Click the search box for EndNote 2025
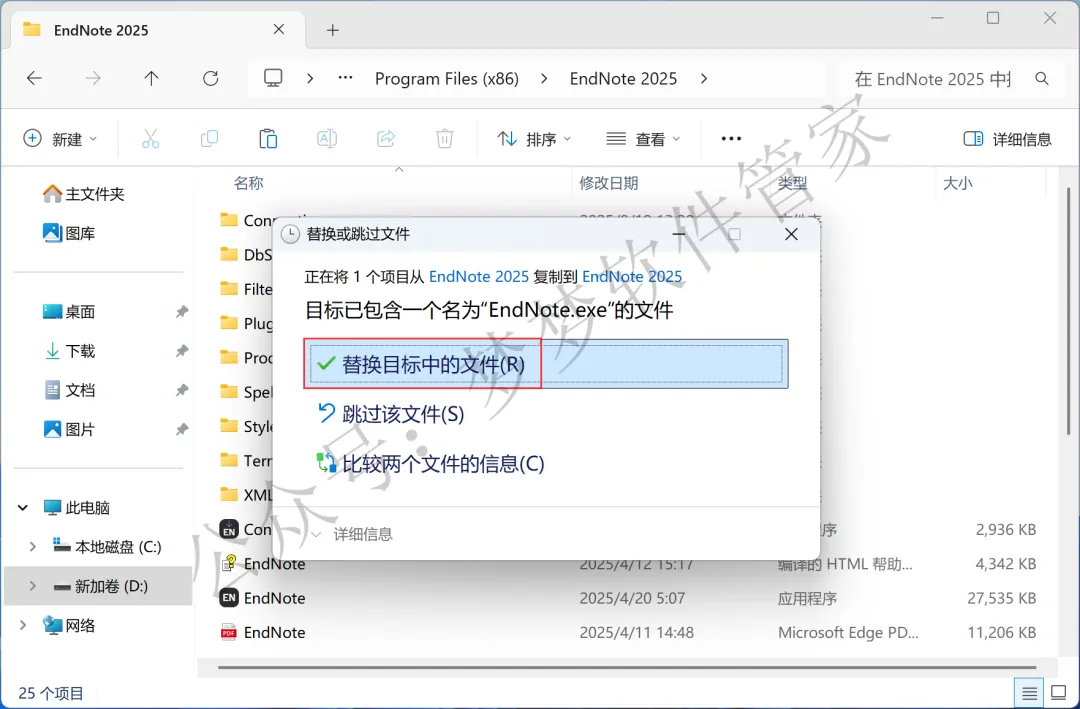1080x709 pixels. [x=933, y=79]
